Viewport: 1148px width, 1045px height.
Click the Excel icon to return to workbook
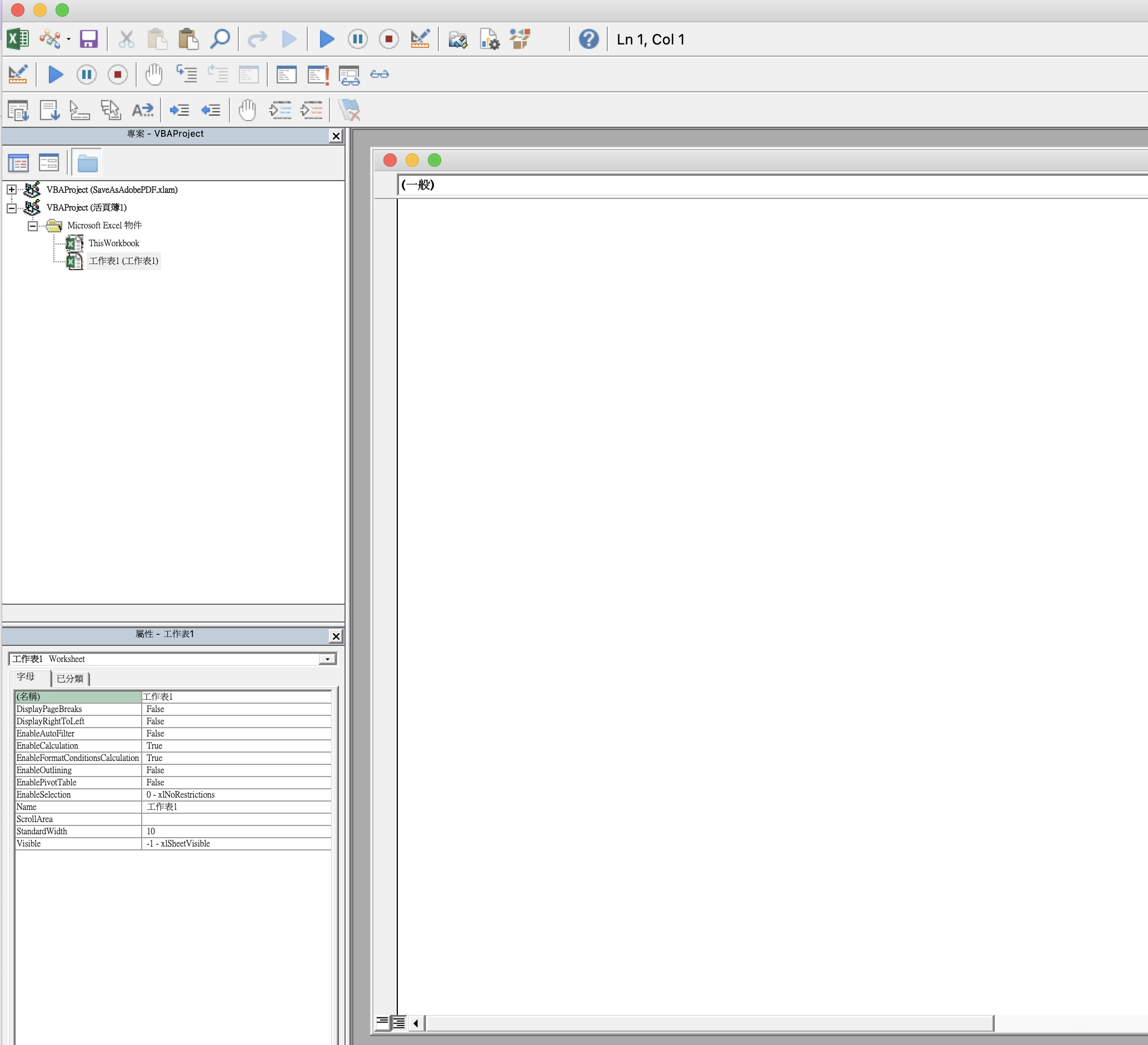pyautogui.click(x=18, y=39)
